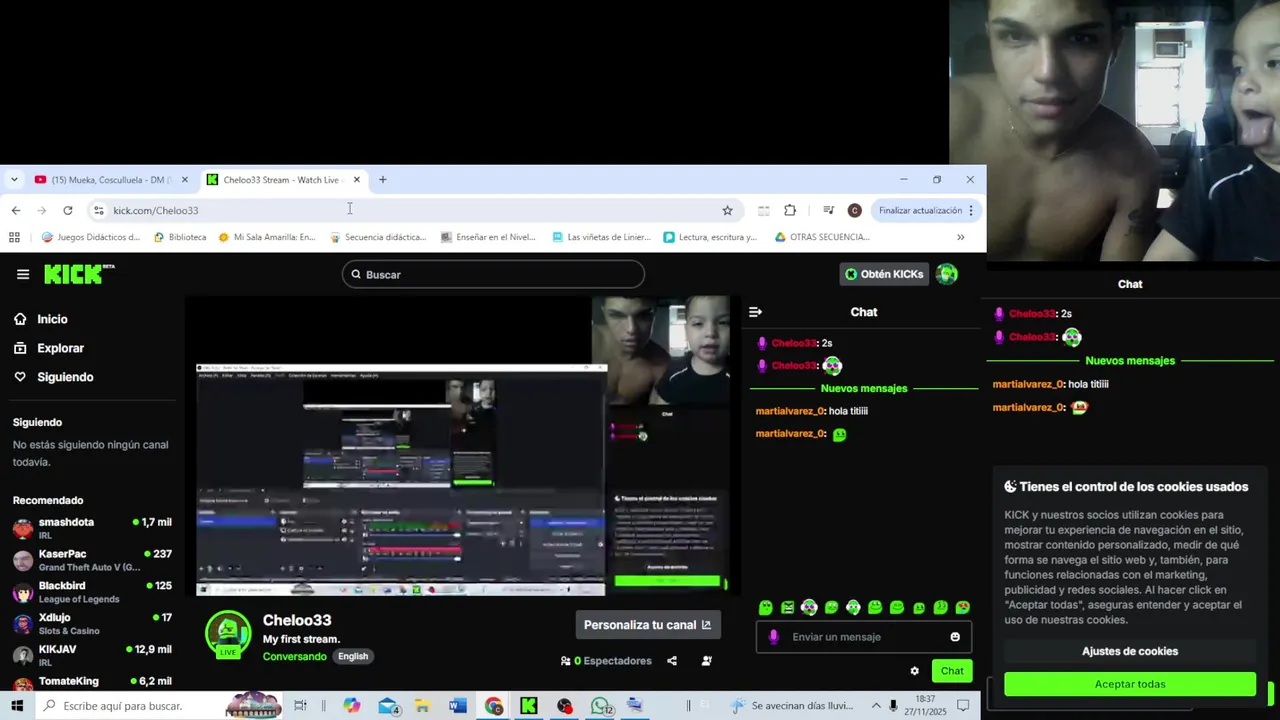Open Secuencia didáctica bookmark
Viewport: 1280px width, 720px height.
(378, 237)
